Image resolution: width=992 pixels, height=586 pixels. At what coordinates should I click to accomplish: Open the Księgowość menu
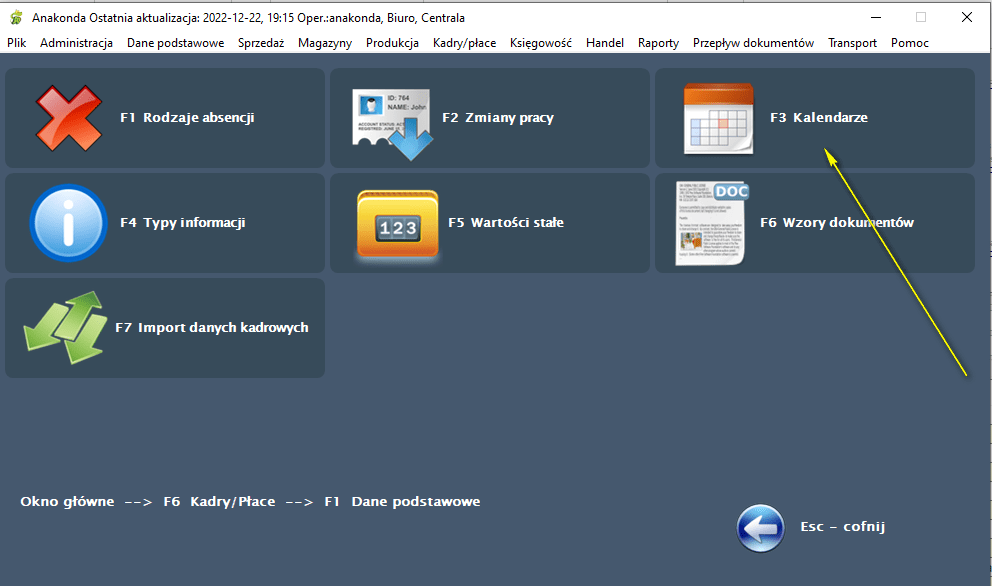click(540, 43)
